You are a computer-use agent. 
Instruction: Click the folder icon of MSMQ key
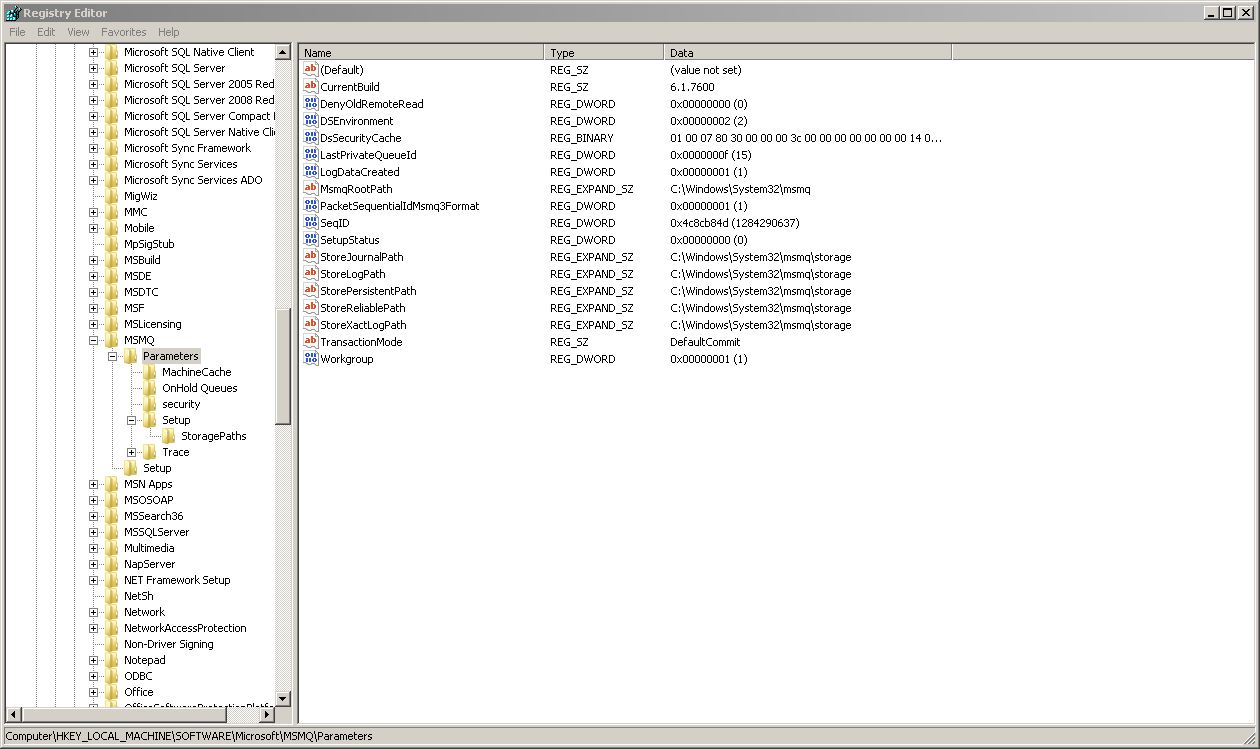click(x=112, y=340)
